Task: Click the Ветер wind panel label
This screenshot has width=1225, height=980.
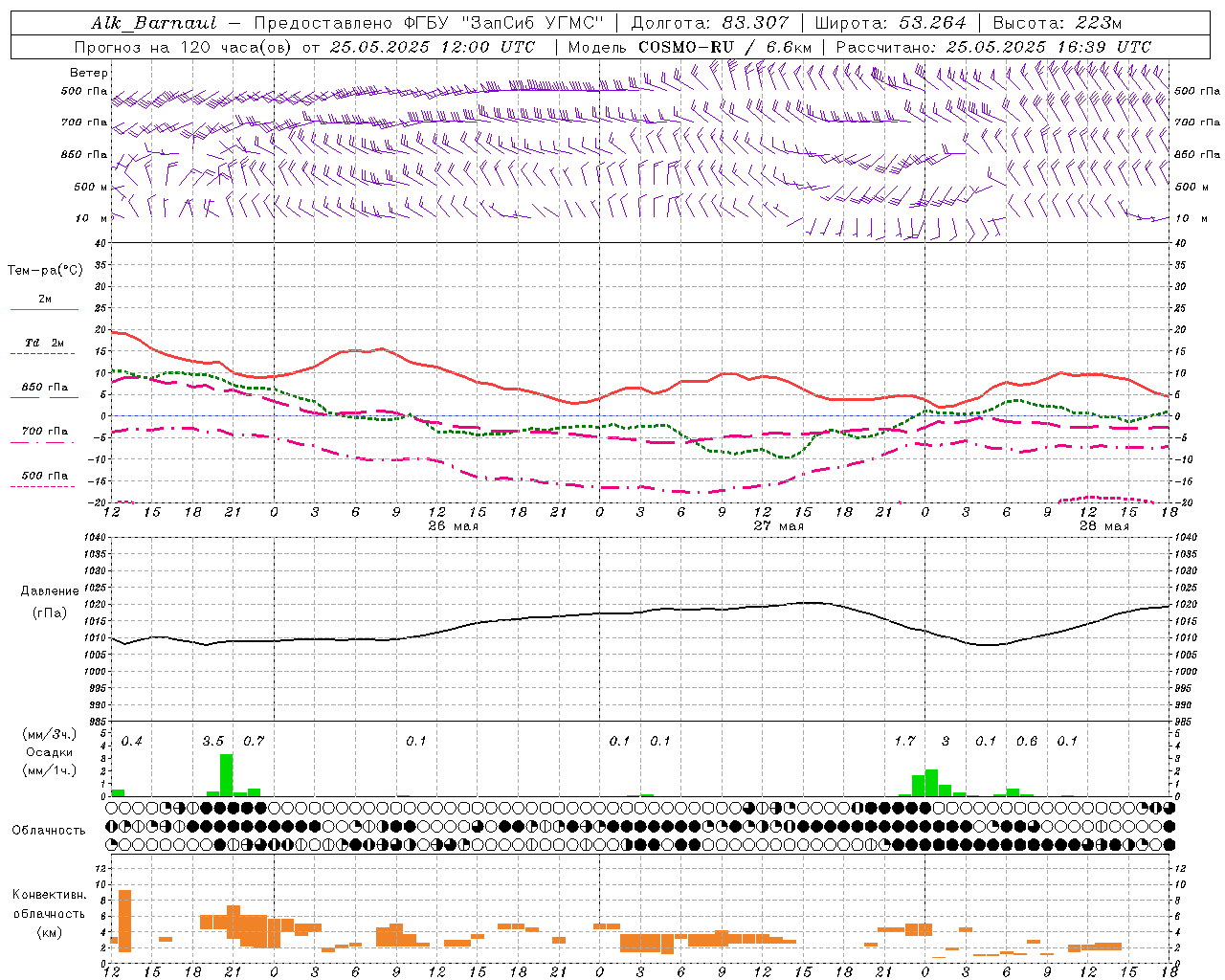Action: tap(89, 73)
